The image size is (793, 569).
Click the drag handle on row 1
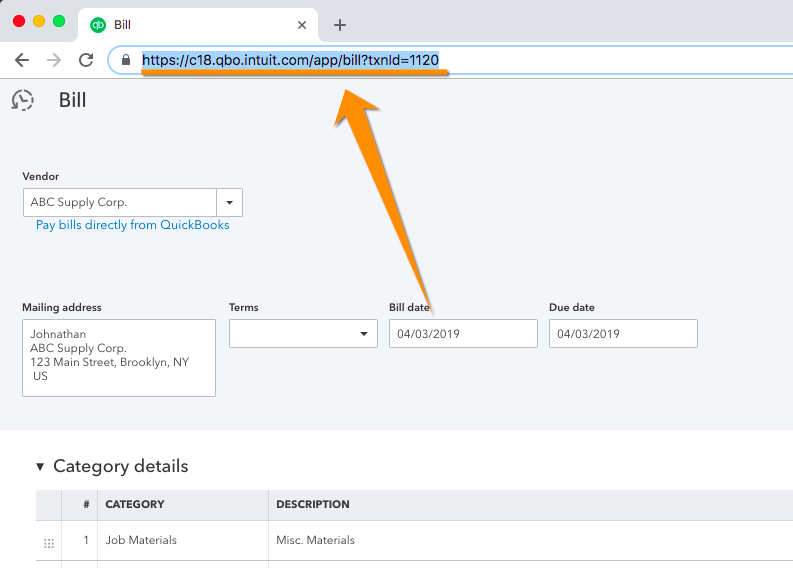pos(49,543)
